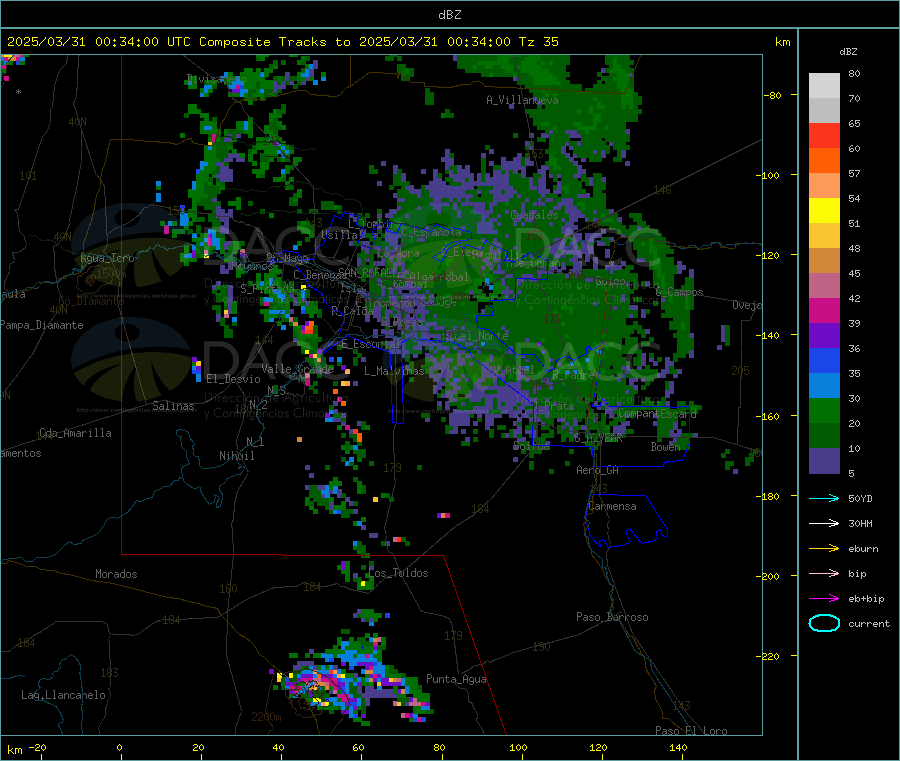Click the 100 km horizontal axis tick
The height and width of the screenshot is (761, 900).
(x=518, y=748)
